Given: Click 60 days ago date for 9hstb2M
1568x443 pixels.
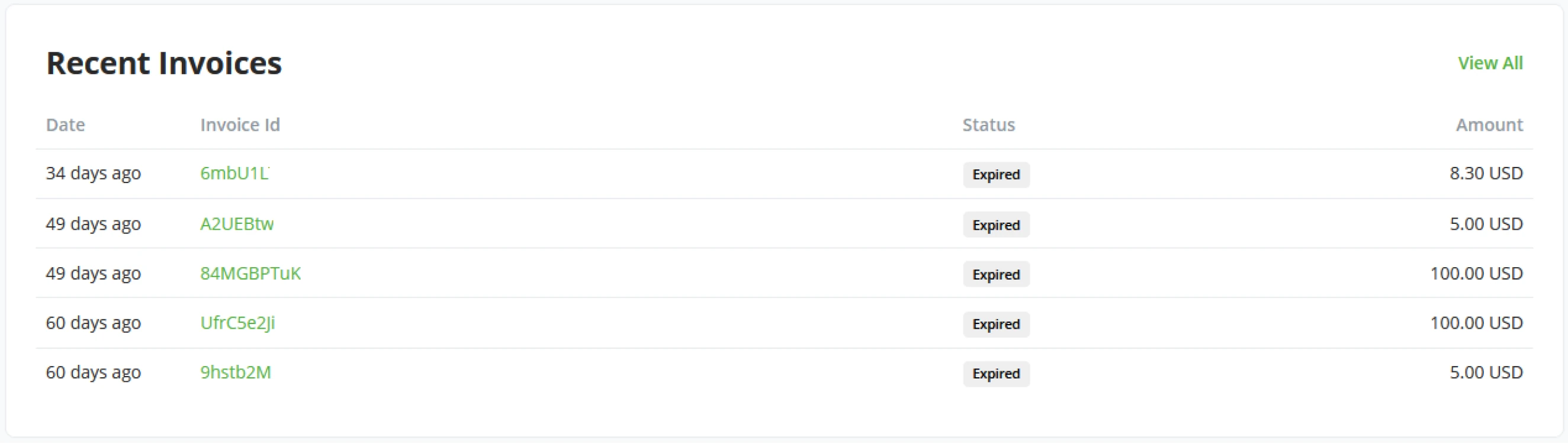Looking at the screenshot, I should [x=93, y=372].
